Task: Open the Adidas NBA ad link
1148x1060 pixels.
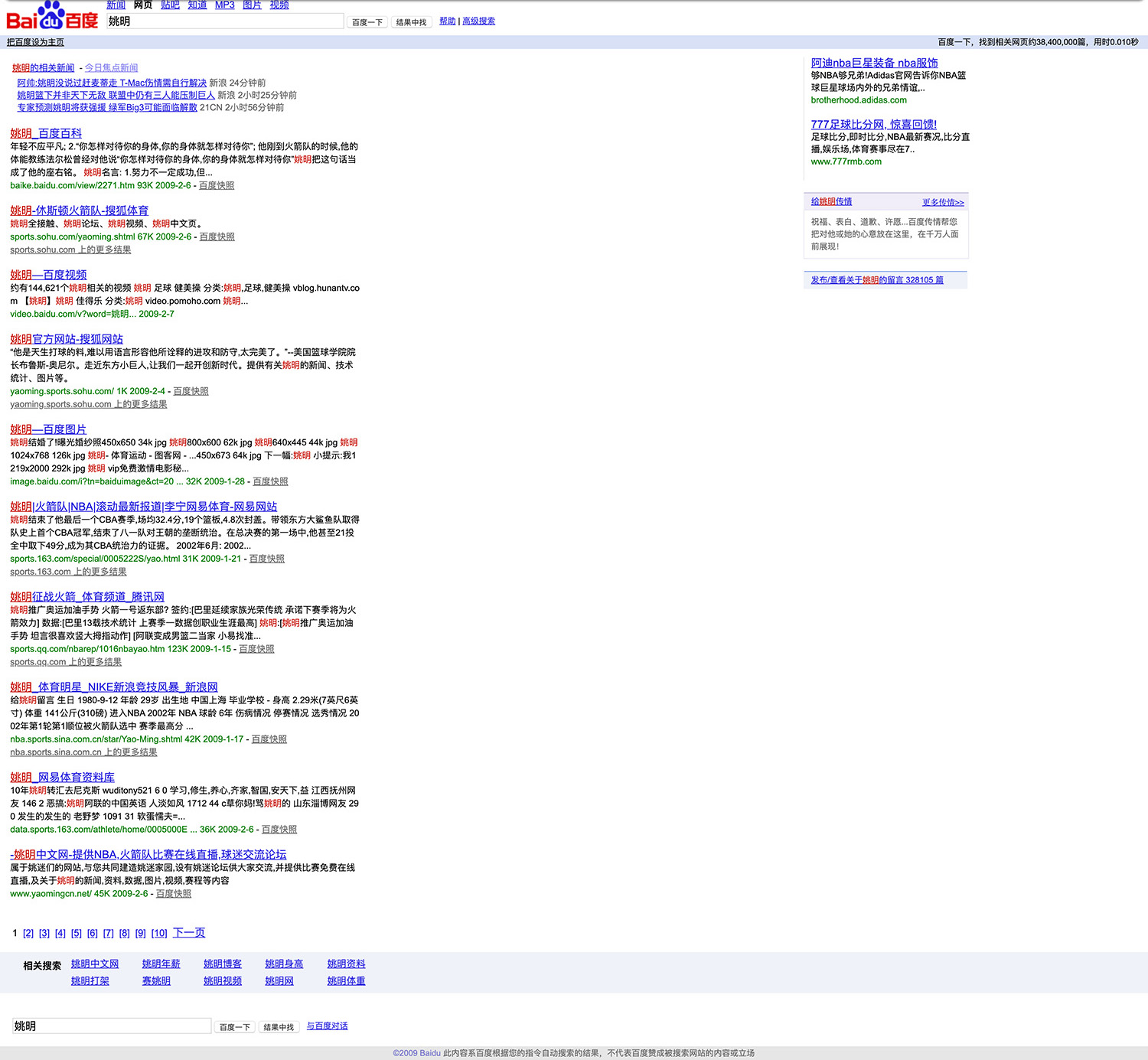Action: 874,63
